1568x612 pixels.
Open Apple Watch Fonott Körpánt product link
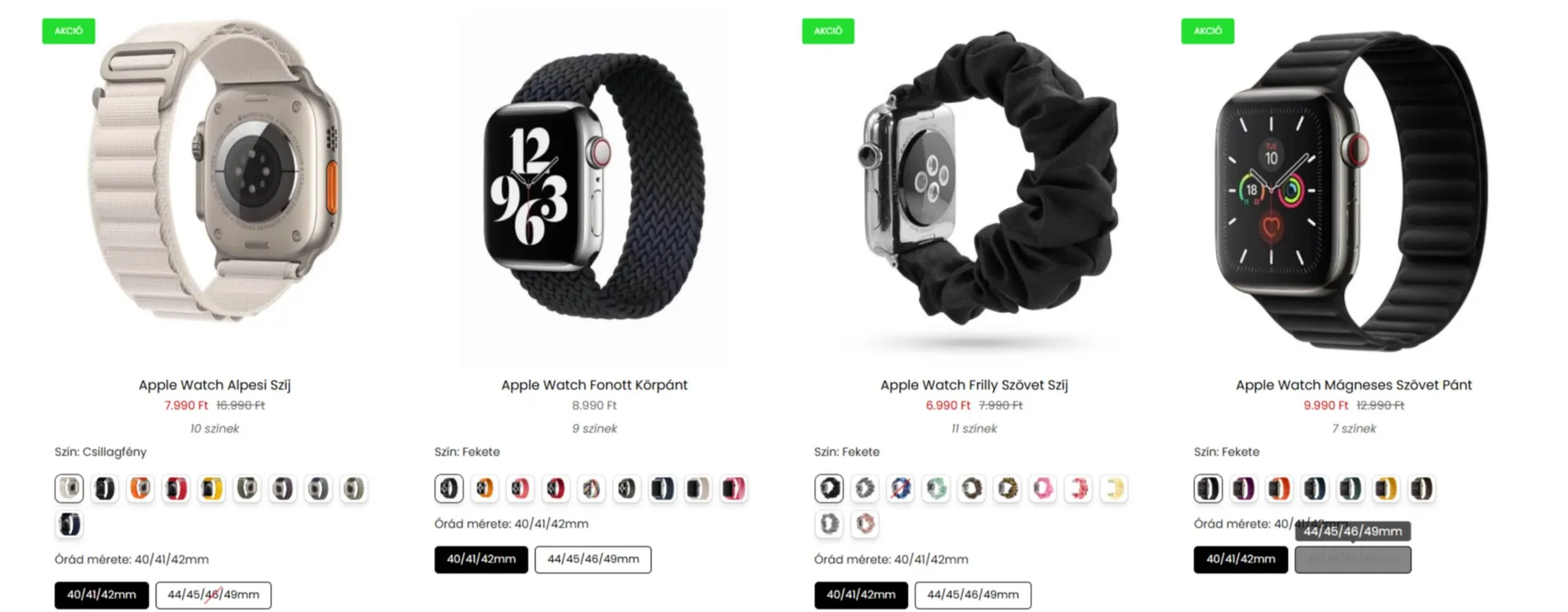tap(595, 385)
